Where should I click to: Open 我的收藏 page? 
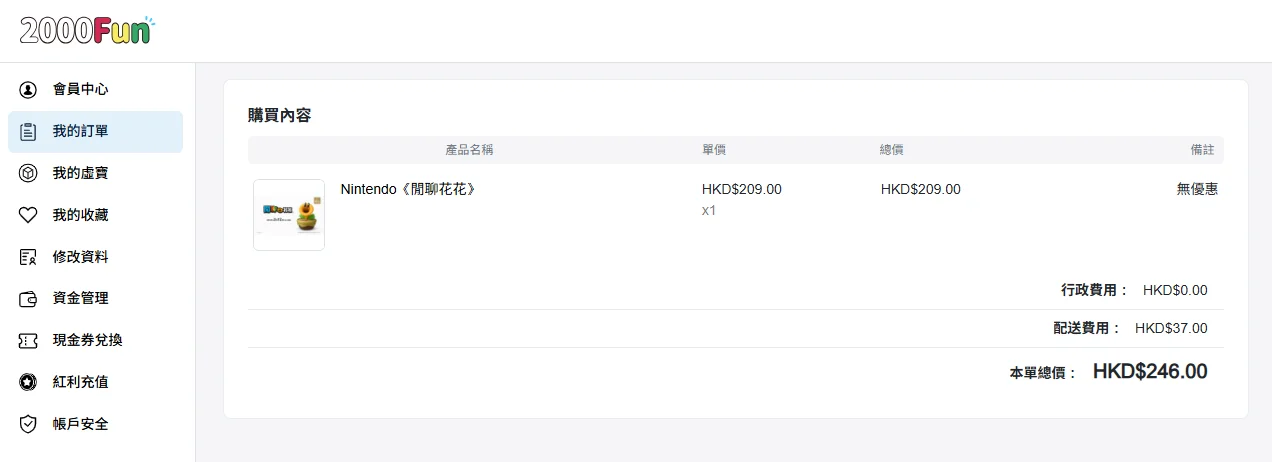tap(80, 215)
